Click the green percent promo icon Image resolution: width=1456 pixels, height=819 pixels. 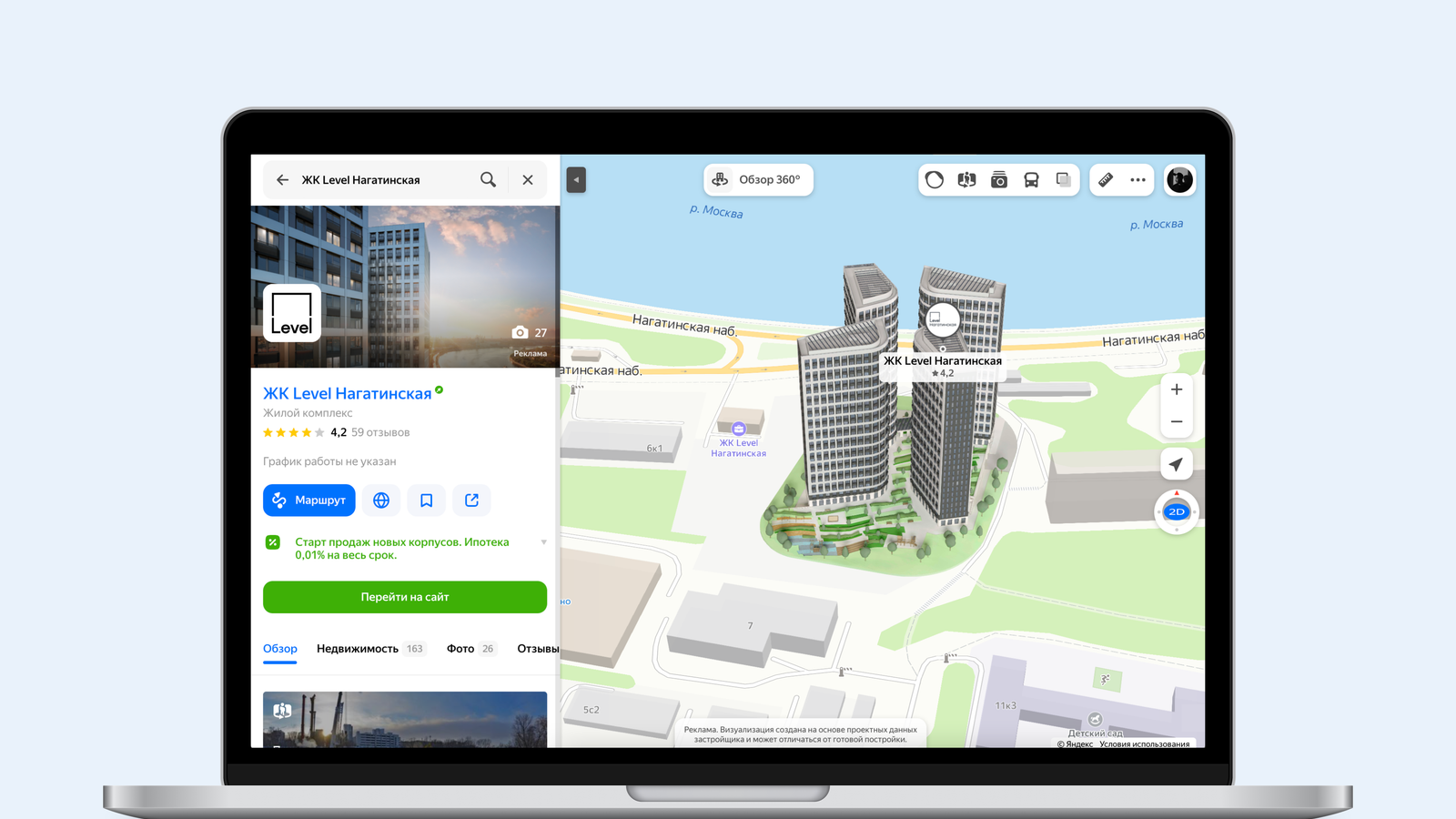(x=272, y=542)
